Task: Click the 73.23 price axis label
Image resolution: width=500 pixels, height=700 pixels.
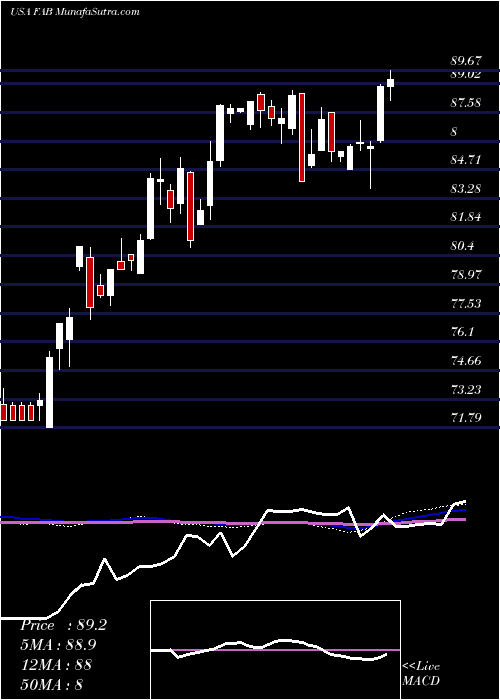Action: tap(466, 389)
